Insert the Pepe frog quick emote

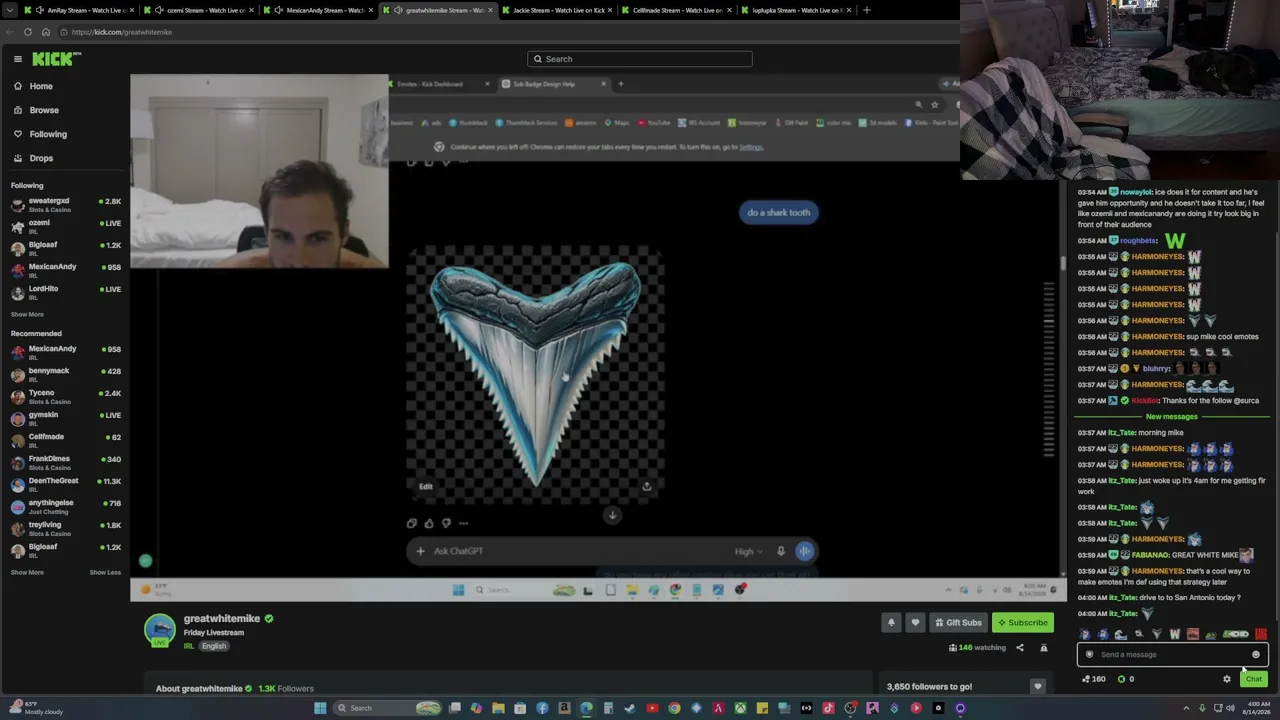tap(1211, 634)
